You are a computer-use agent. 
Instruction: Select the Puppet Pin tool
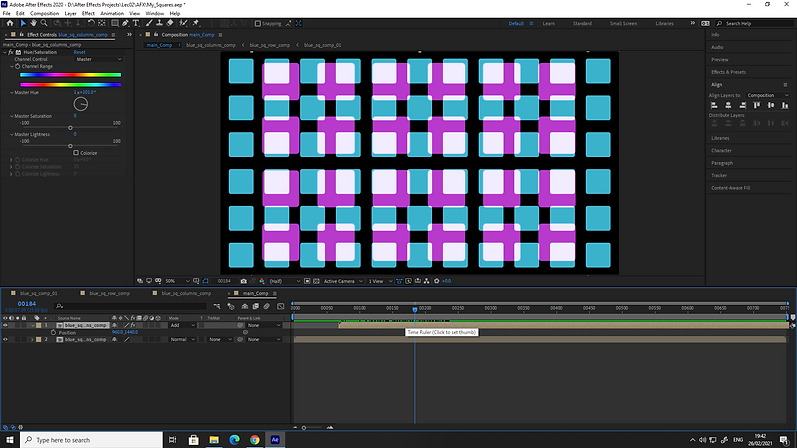point(196,23)
